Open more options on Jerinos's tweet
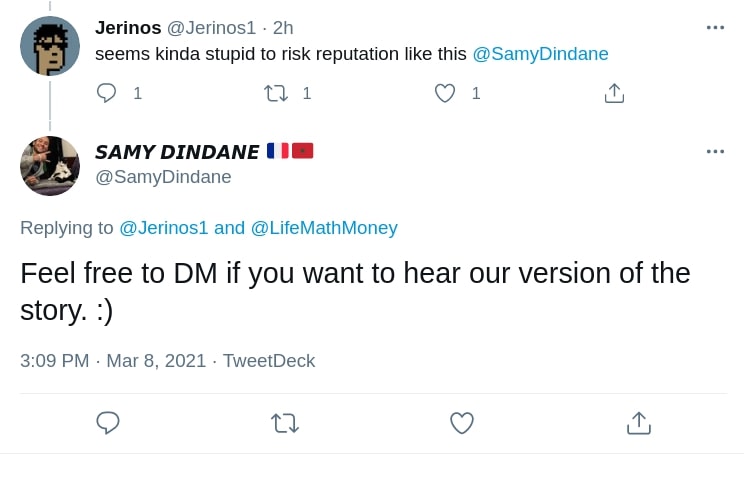Viewport: 744px width, 481px height. click(x=715, y=27)
